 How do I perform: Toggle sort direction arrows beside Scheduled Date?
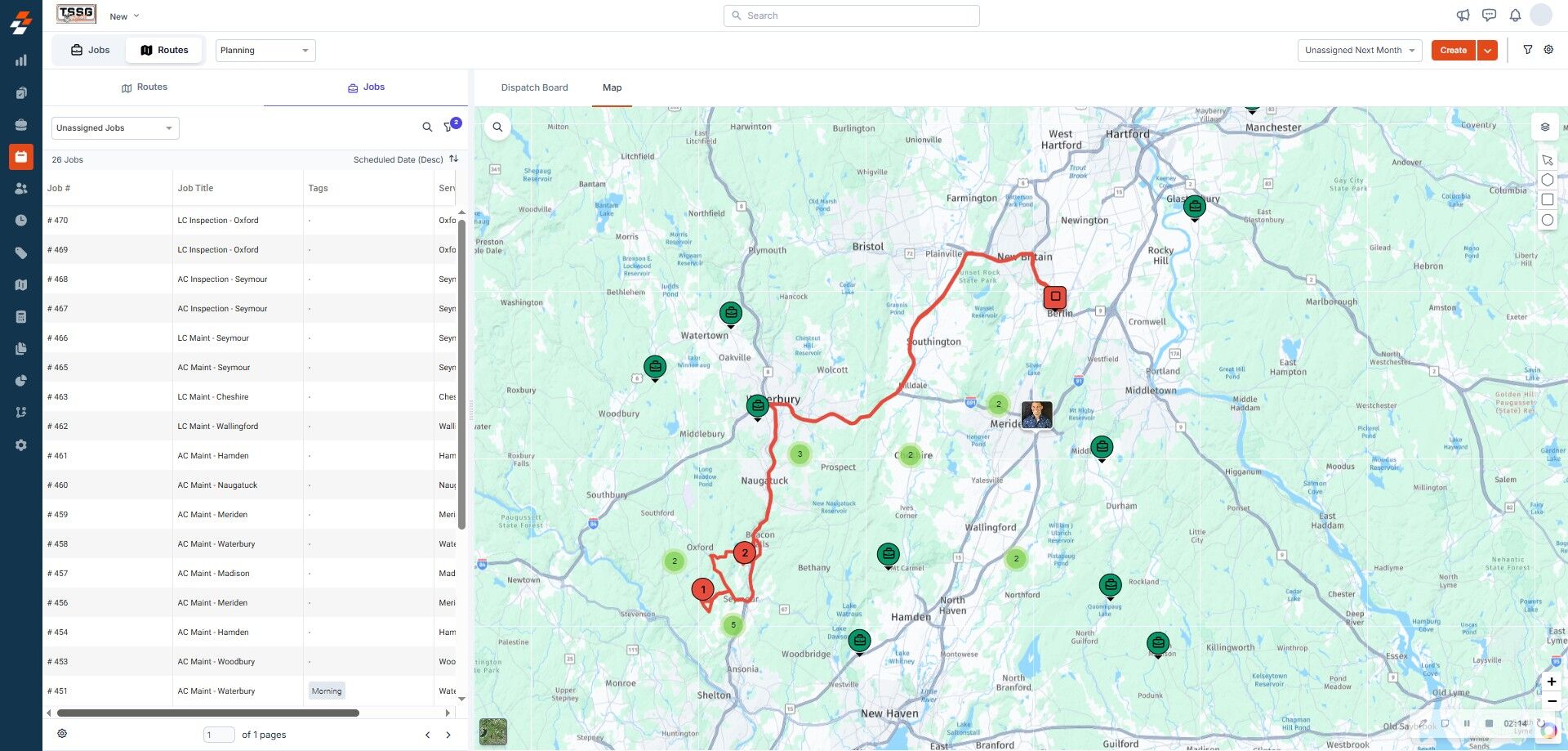click(454, 159)
